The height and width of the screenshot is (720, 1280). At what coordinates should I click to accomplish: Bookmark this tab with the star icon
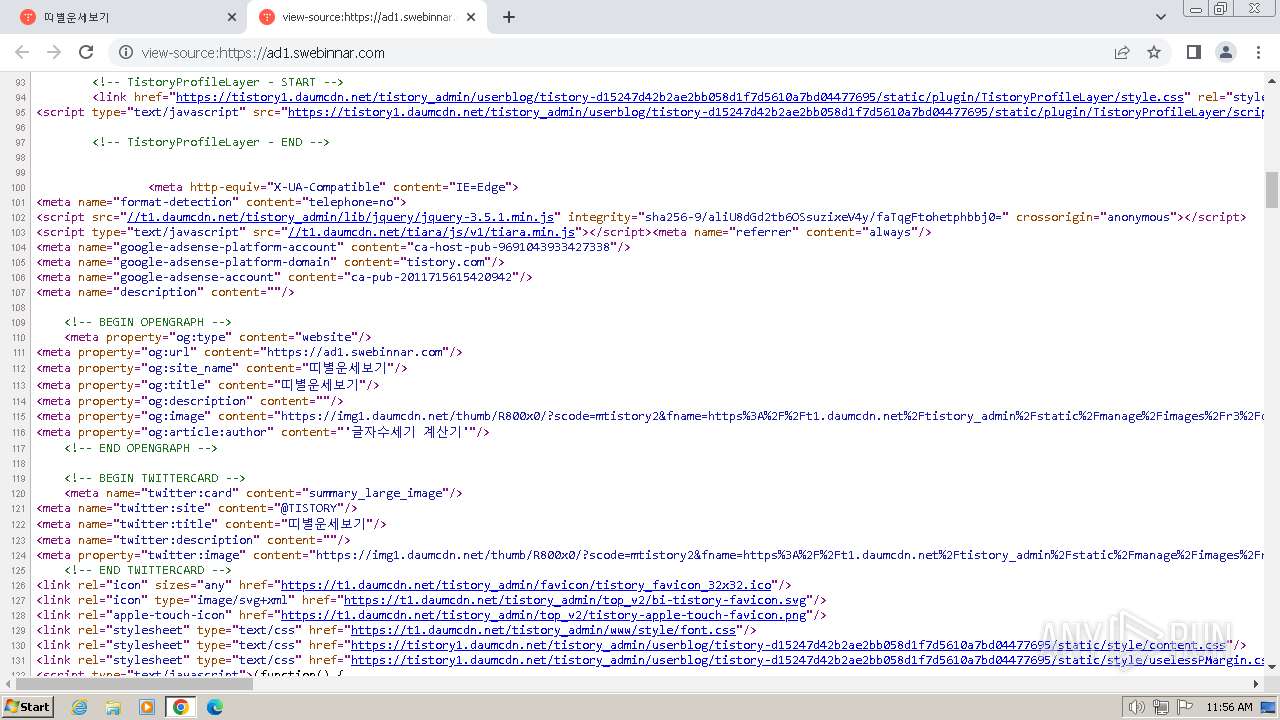point(1154,53)
